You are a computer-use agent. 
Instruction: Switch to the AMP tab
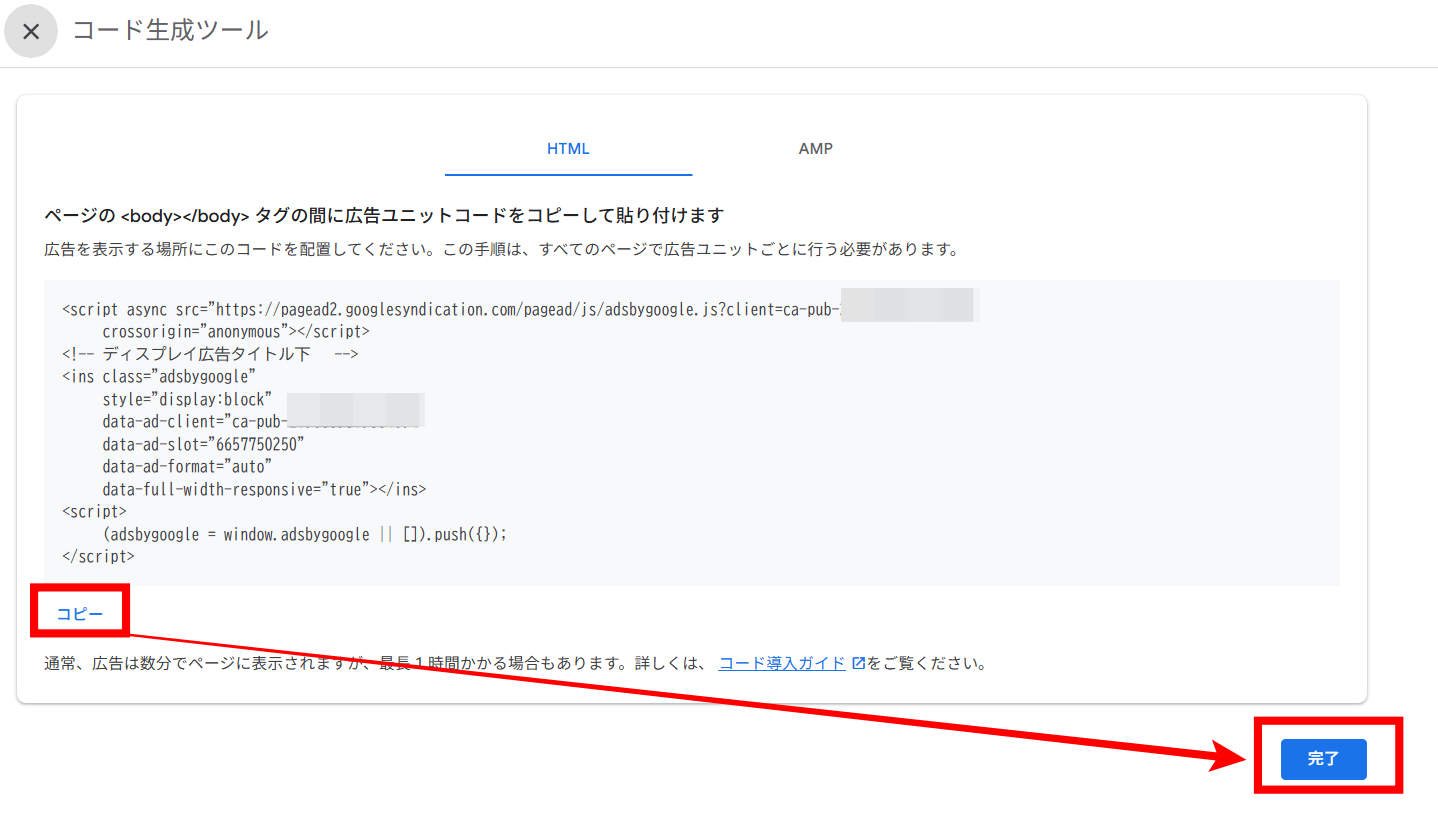tap(815, 149)
